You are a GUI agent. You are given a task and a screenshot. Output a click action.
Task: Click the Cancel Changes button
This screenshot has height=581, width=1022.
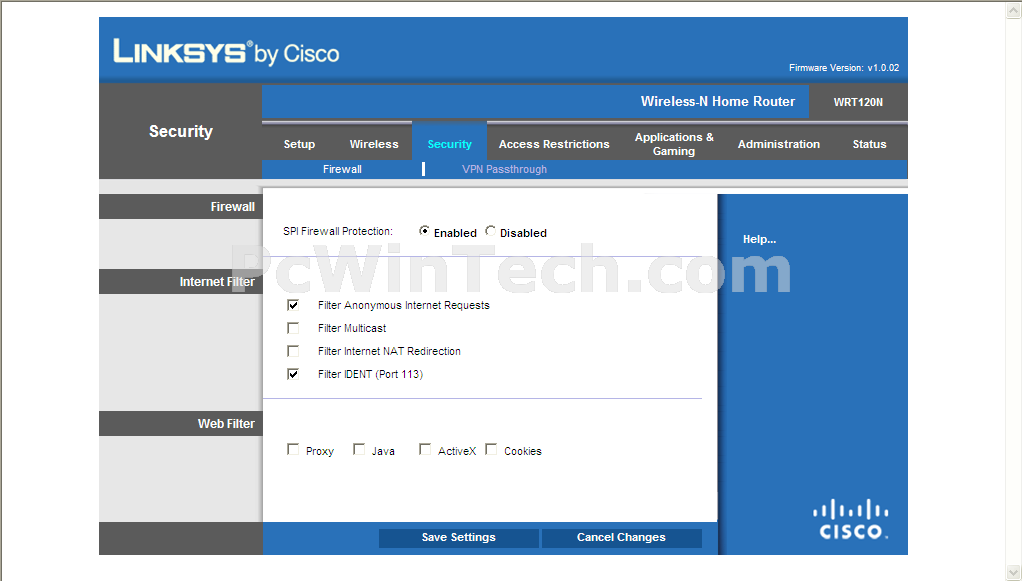[621, 537]
